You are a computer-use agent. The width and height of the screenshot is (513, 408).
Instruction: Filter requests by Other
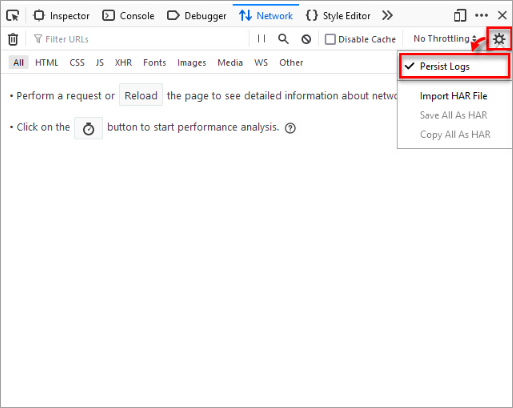point(291,63)
